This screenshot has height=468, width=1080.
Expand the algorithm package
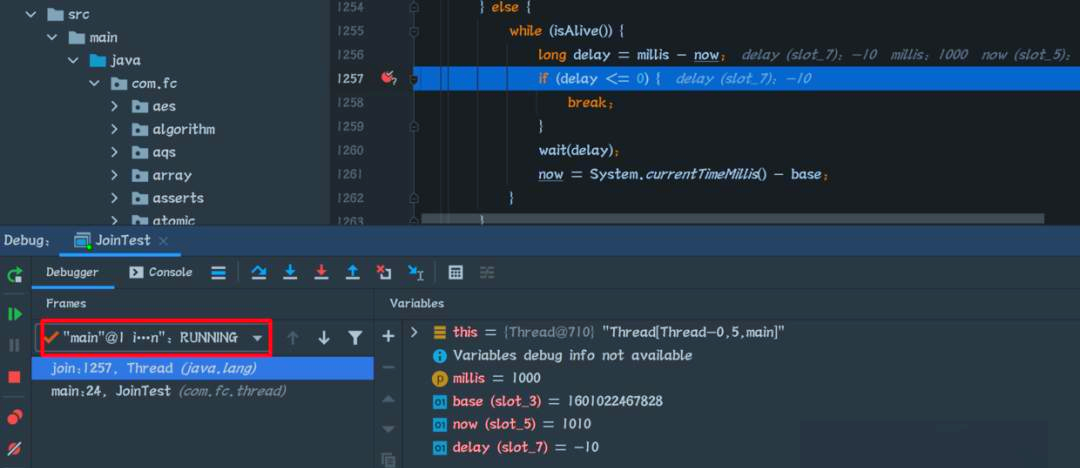(115, 129)
